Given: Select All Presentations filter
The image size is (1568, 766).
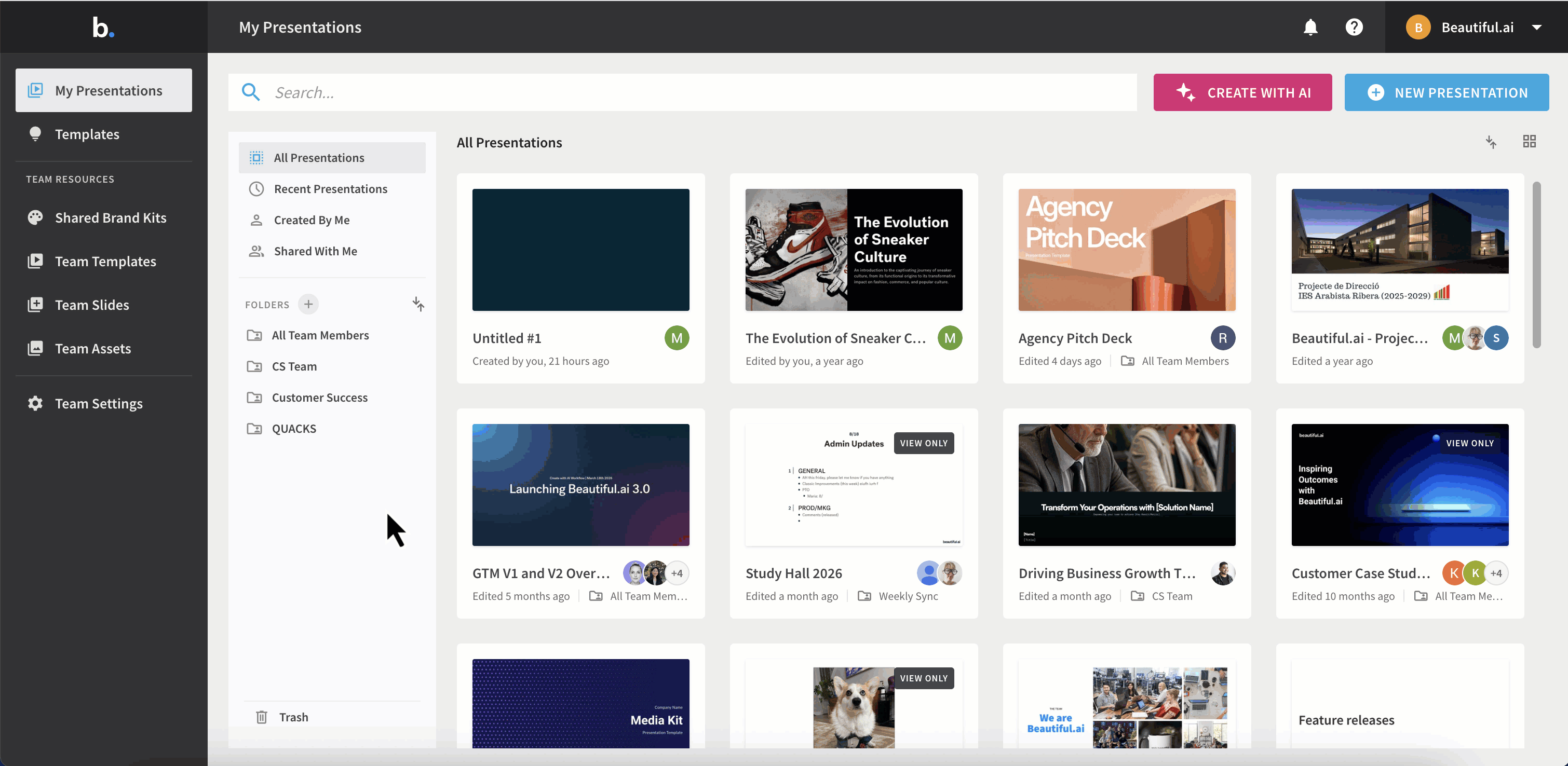Looking at the screenshot, I should (x=332, y=158).
